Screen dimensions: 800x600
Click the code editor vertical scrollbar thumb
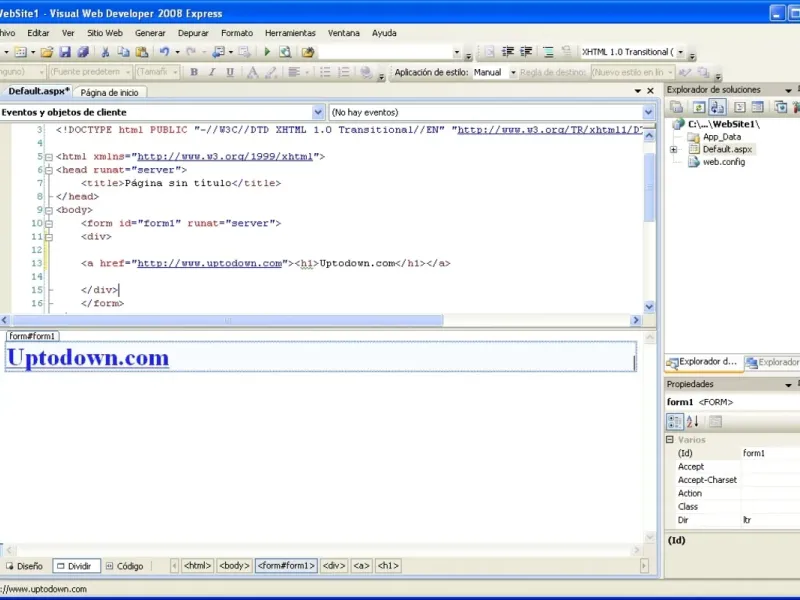[x=649, y=187]
